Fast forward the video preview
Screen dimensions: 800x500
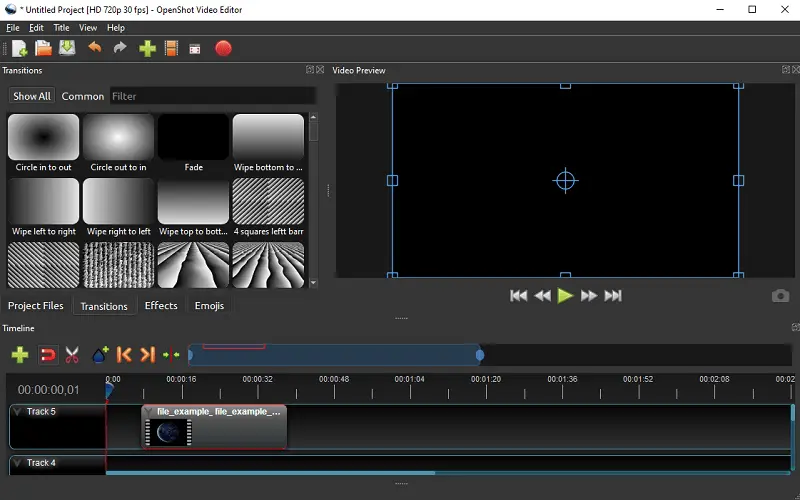pos(589,296)
